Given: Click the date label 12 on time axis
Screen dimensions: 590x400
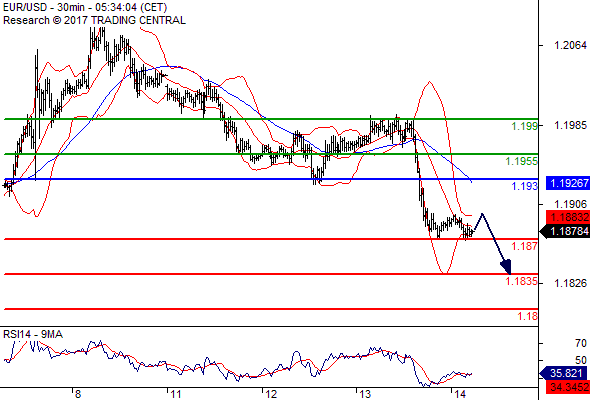Looking at the screenshot, I should coord(271,394).
